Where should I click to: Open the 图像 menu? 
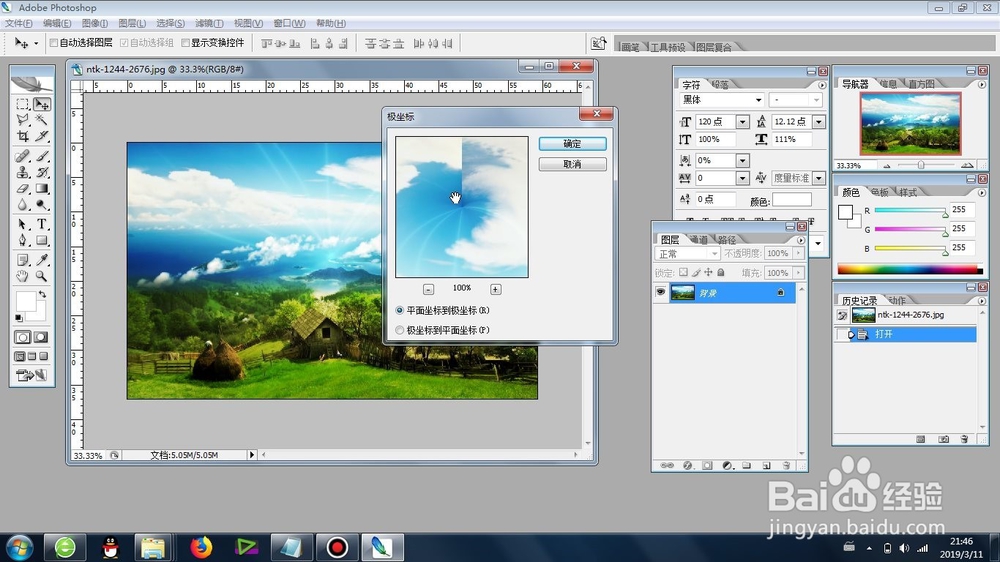(94, 23)
